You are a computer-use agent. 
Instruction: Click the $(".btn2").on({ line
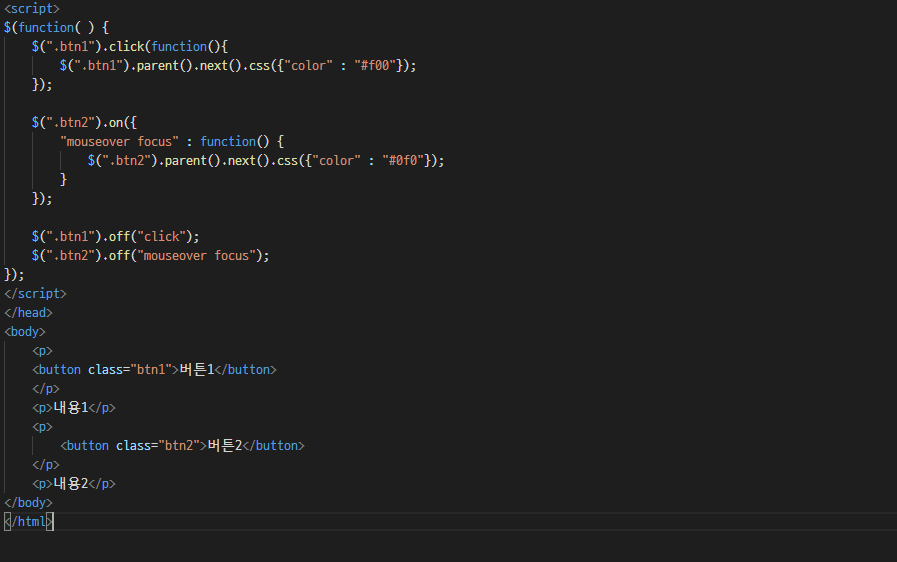(x=84, y=122)
